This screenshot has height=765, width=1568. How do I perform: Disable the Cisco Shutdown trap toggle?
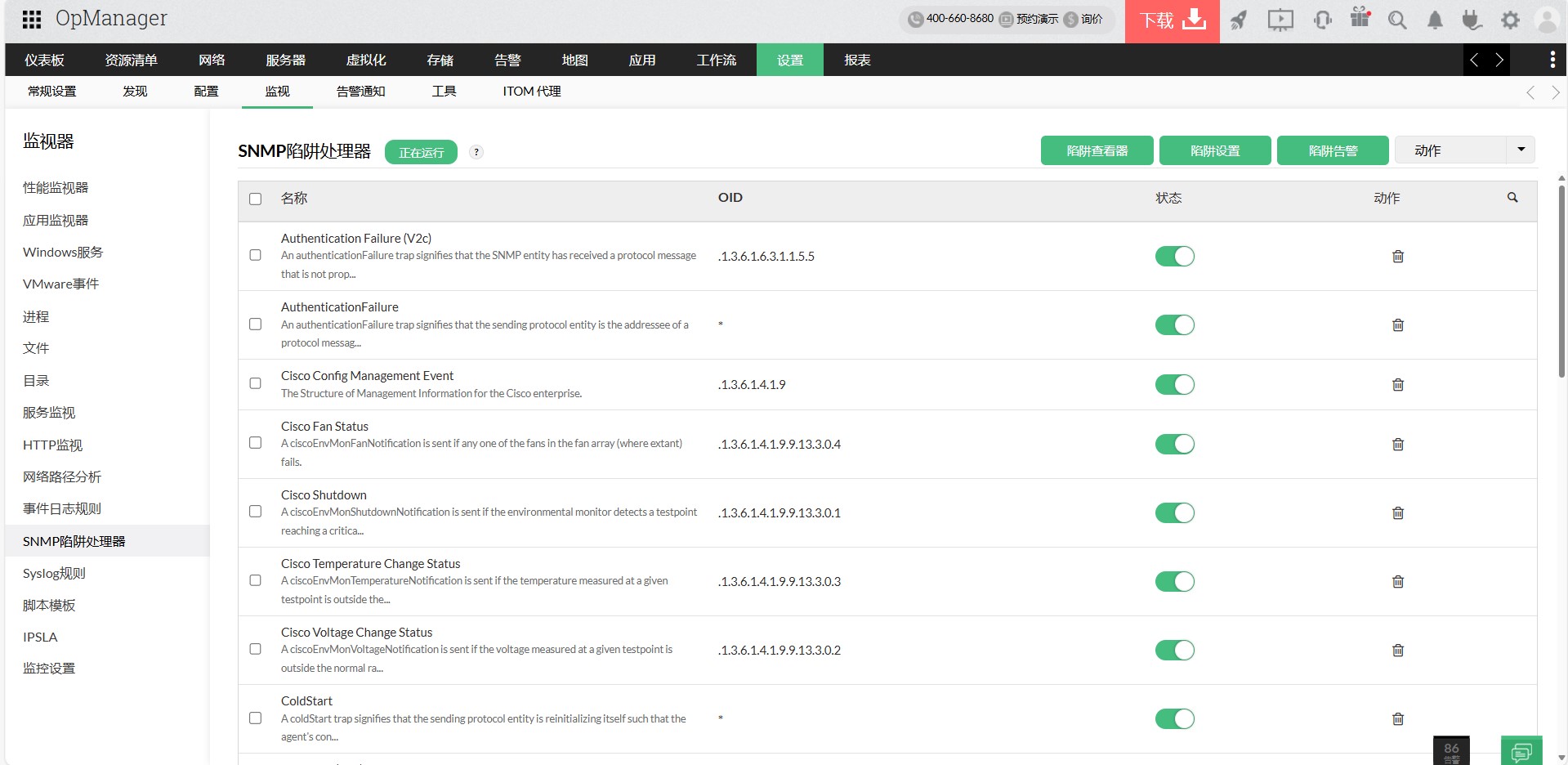point(1174,513)
